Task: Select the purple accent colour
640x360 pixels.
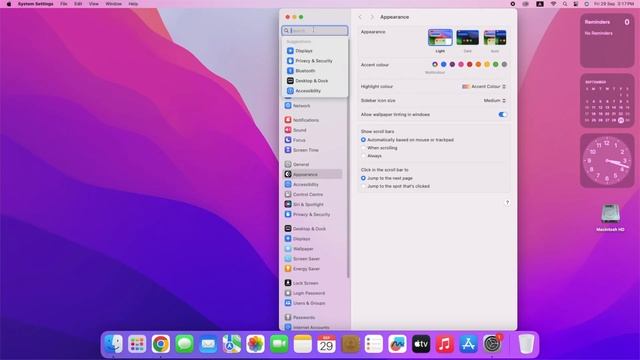Action: (452, 64)
